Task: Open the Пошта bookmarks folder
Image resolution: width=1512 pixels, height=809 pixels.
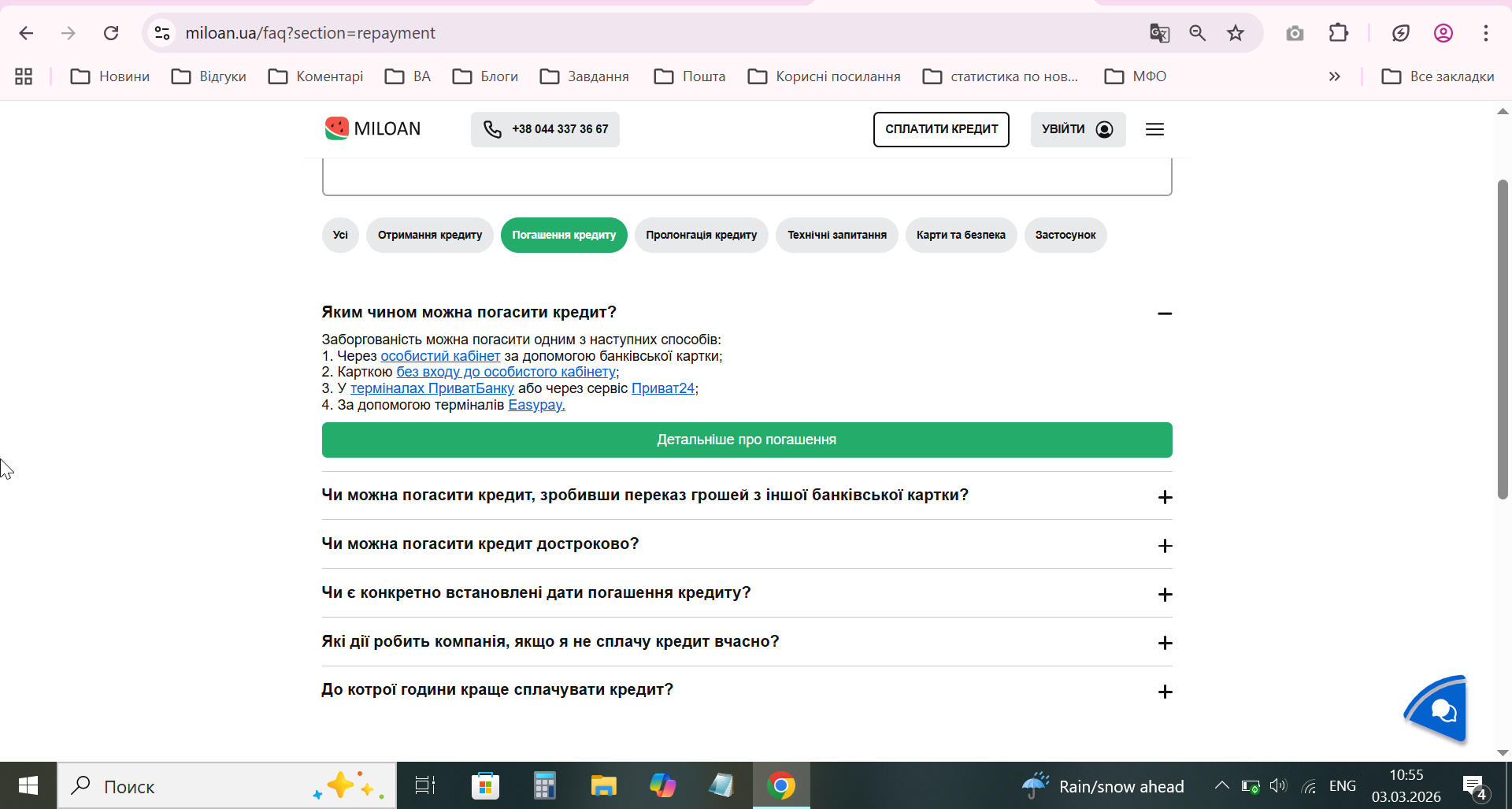Action: click(690, 76)
